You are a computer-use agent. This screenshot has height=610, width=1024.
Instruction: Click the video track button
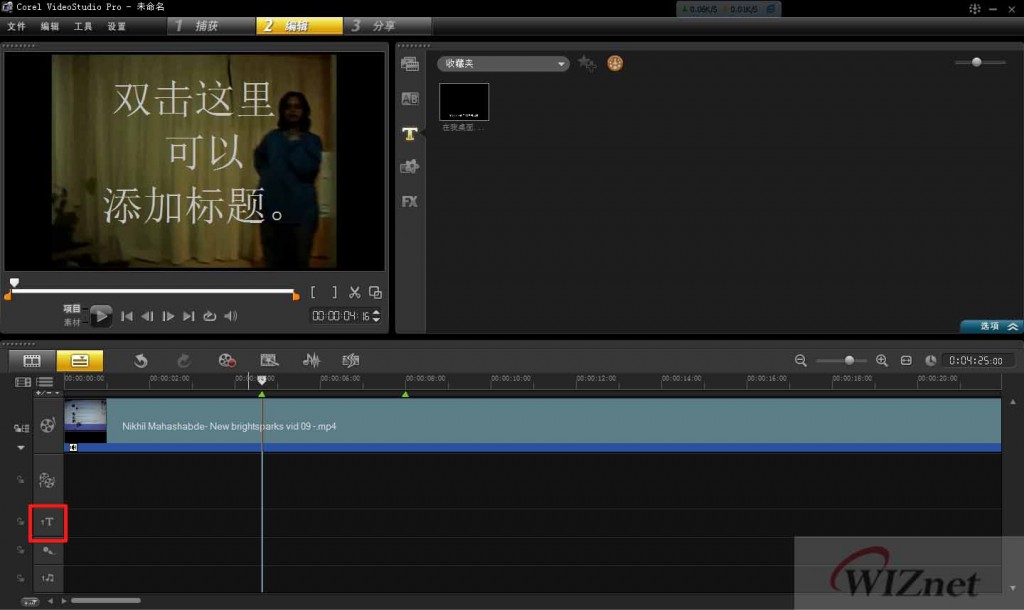coord(48,426)
